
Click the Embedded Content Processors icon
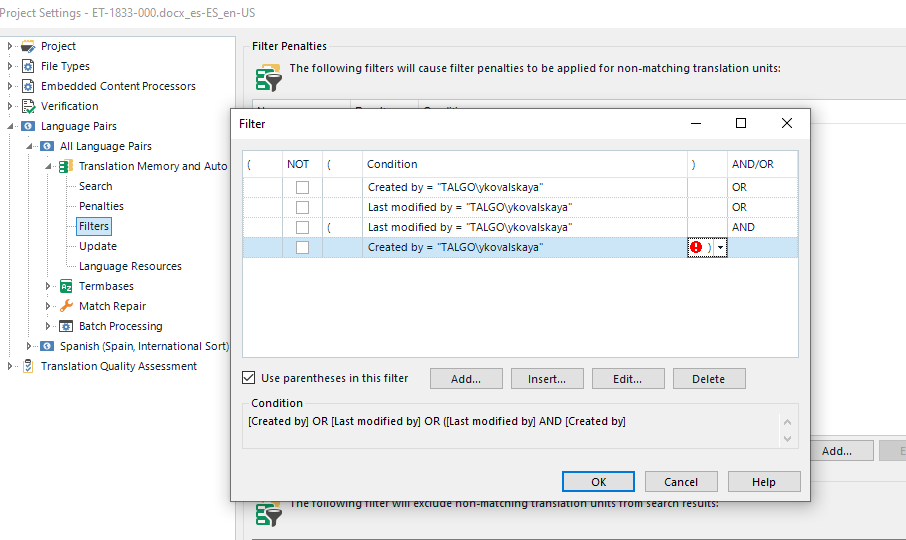28,86
